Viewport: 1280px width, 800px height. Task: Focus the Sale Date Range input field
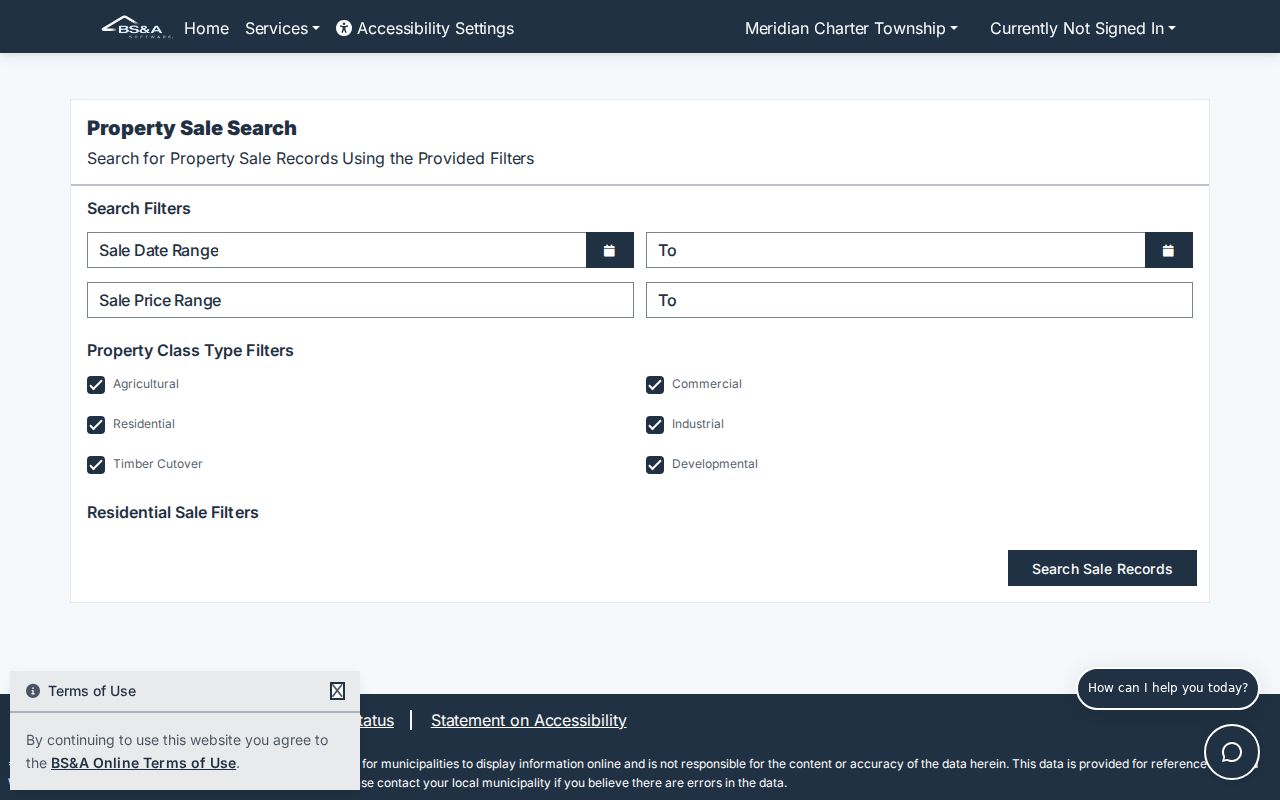pos(337,250)
